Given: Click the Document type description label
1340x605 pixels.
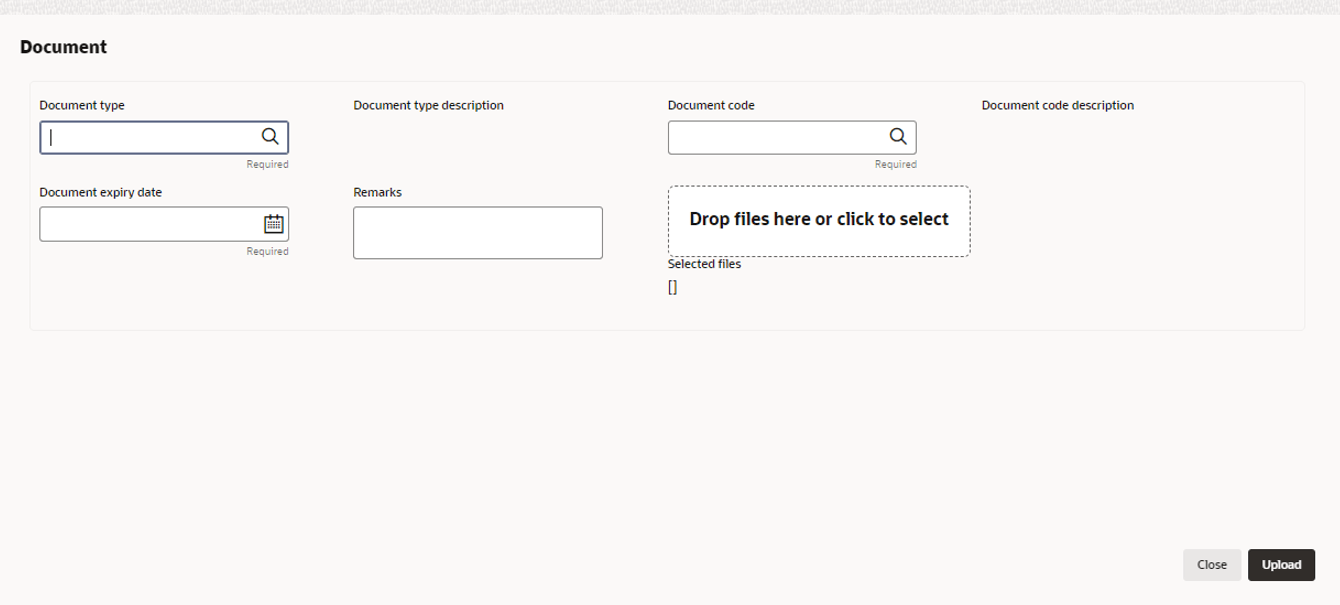Looking at the screenshot, I should coord(428,105).
